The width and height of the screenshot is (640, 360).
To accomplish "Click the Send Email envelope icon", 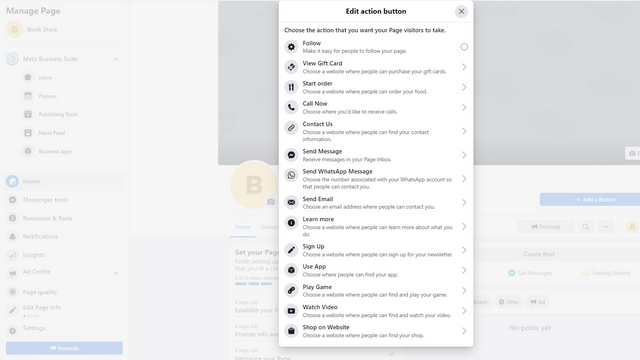I will tap(291, 202).
